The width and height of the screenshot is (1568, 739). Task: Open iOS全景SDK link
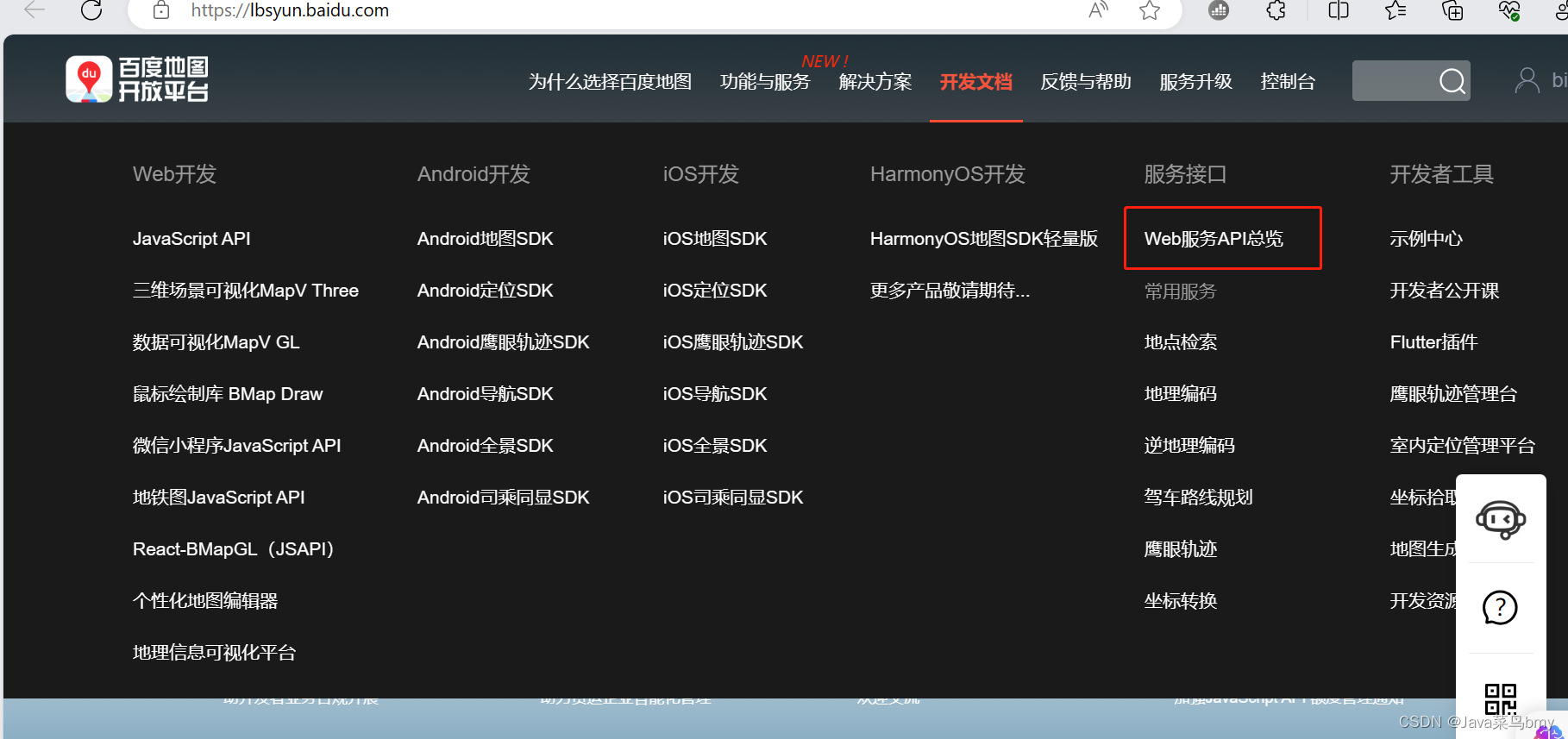715,446
